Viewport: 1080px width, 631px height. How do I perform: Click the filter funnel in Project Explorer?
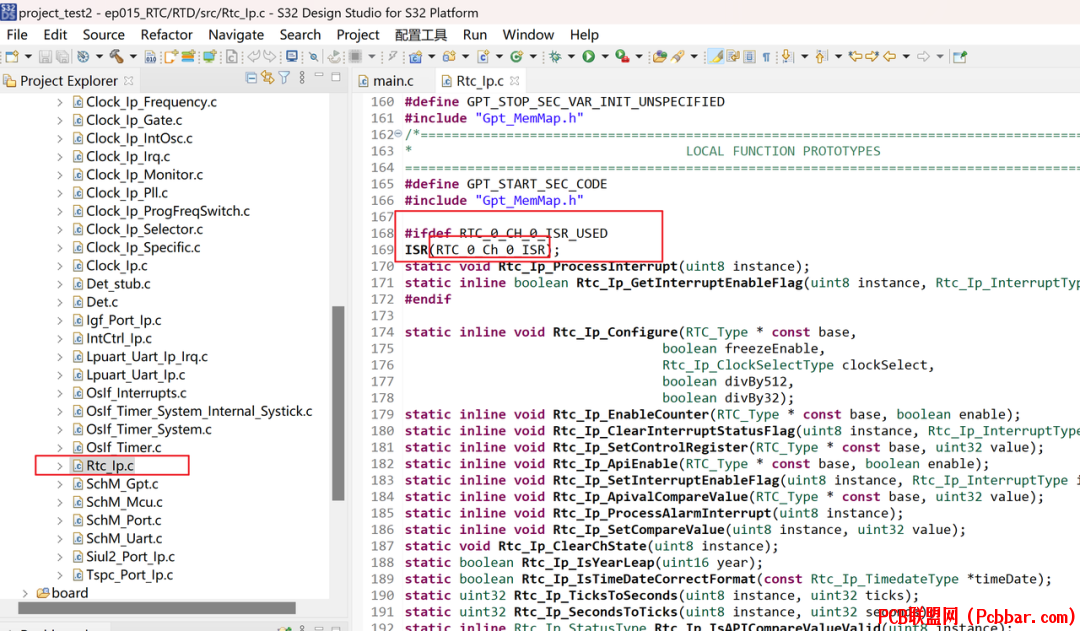click(x=284, y=79)
